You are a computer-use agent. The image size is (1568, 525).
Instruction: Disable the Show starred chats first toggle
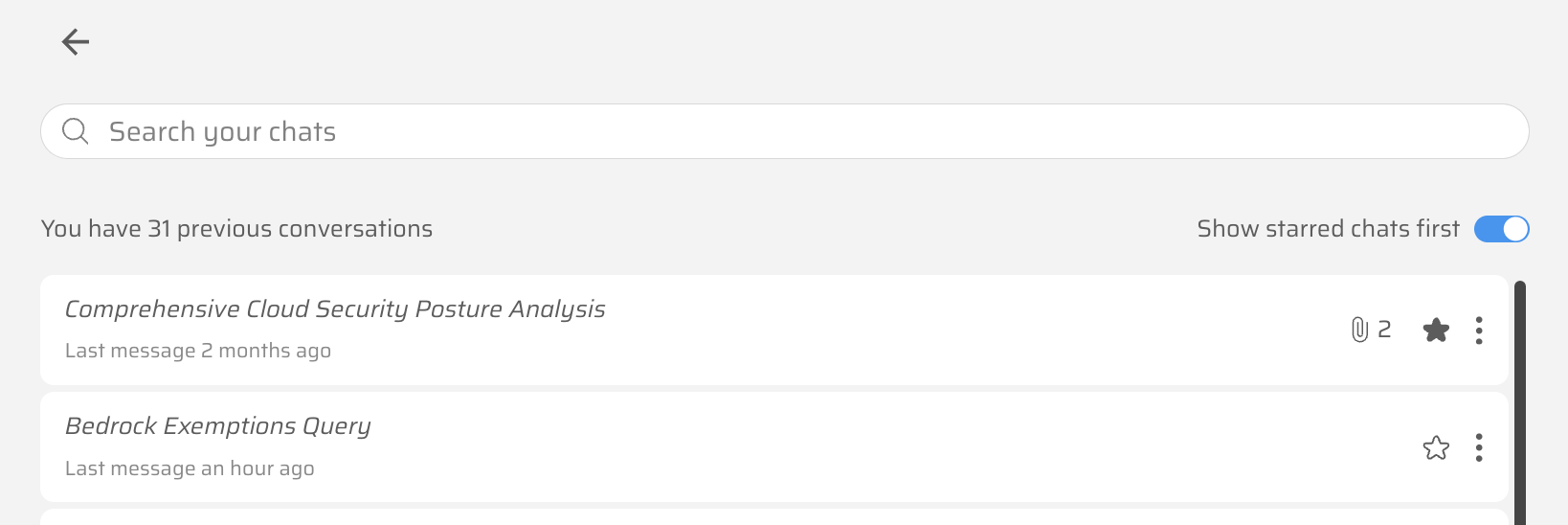1501,229
